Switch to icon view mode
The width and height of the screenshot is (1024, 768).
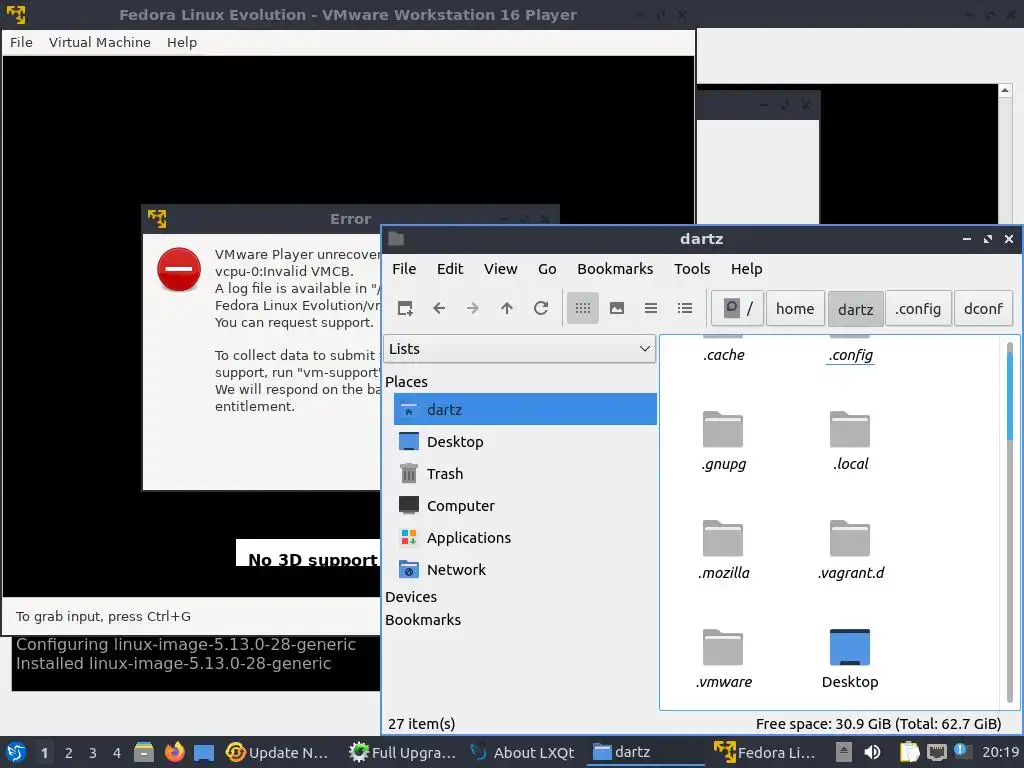click(583, 308)
